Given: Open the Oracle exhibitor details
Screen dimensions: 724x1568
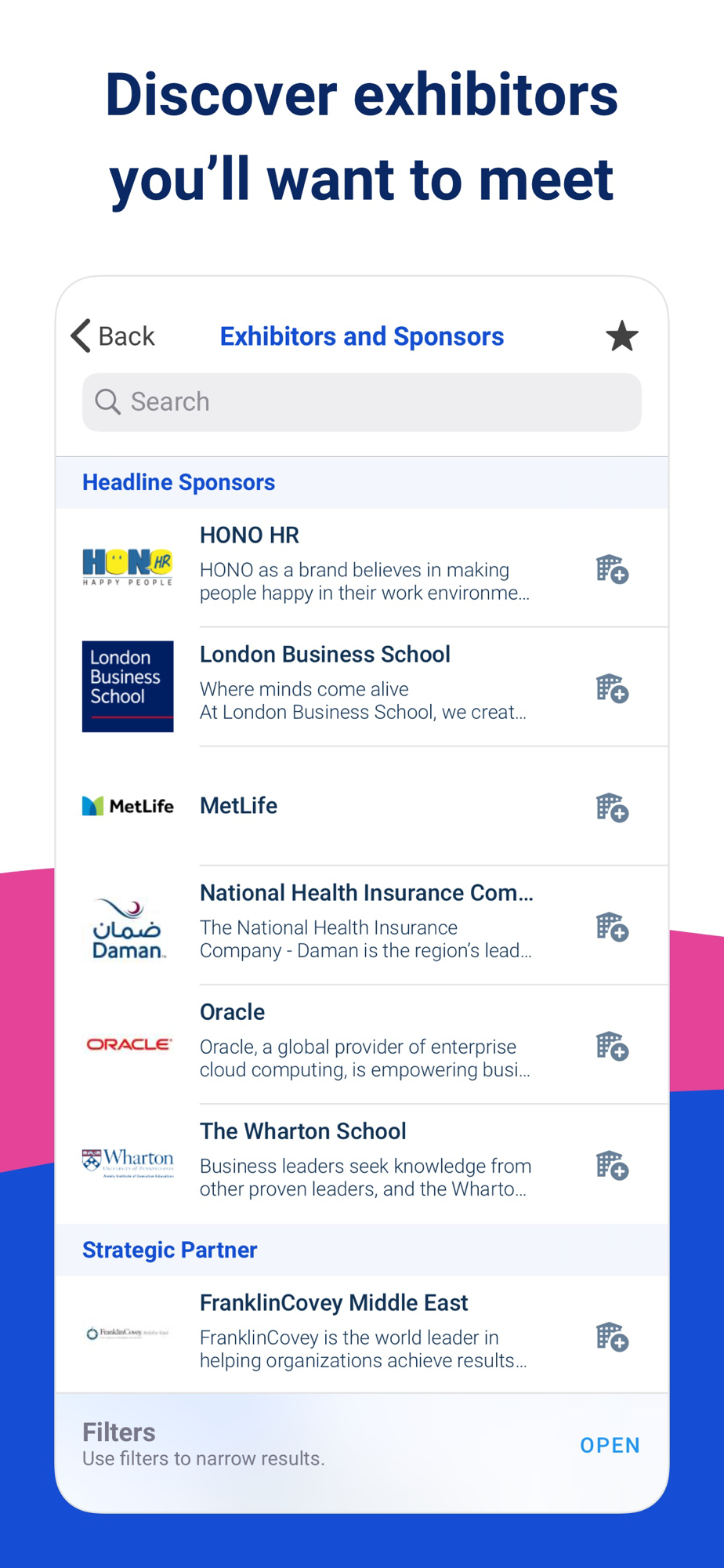Looking at the screenshot, I should coord(362,1044).
